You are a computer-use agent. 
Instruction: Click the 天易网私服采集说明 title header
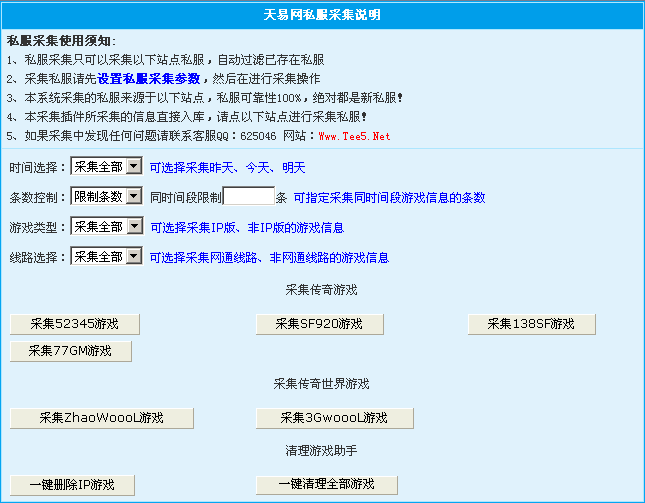click(322, 15)
